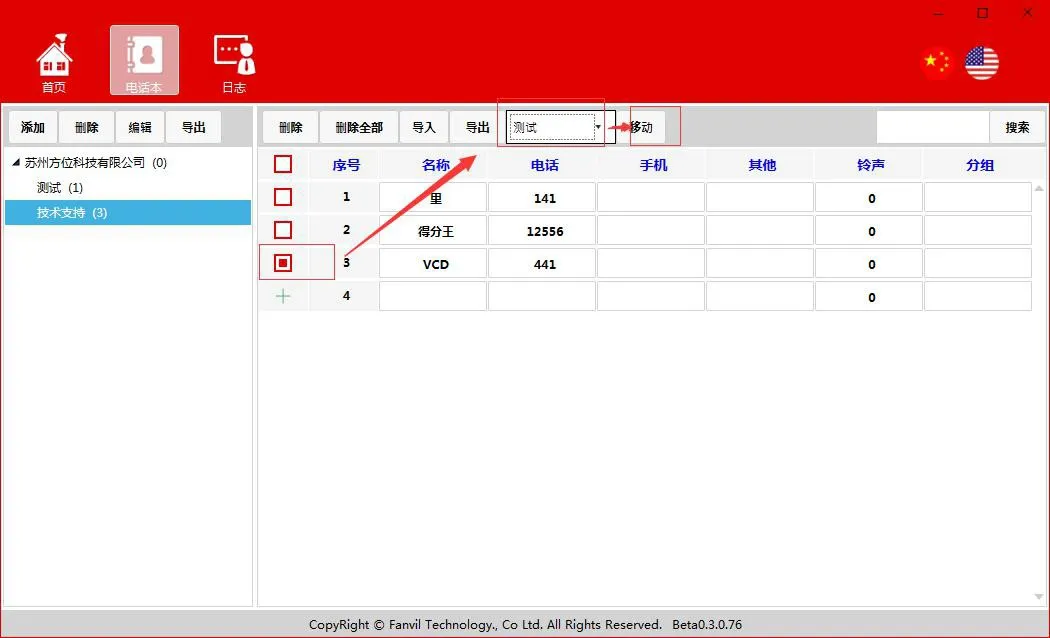1050x638 pixels.
Task: Select the 测试 (1) group in the tree
Action: (x=60, y=188)
